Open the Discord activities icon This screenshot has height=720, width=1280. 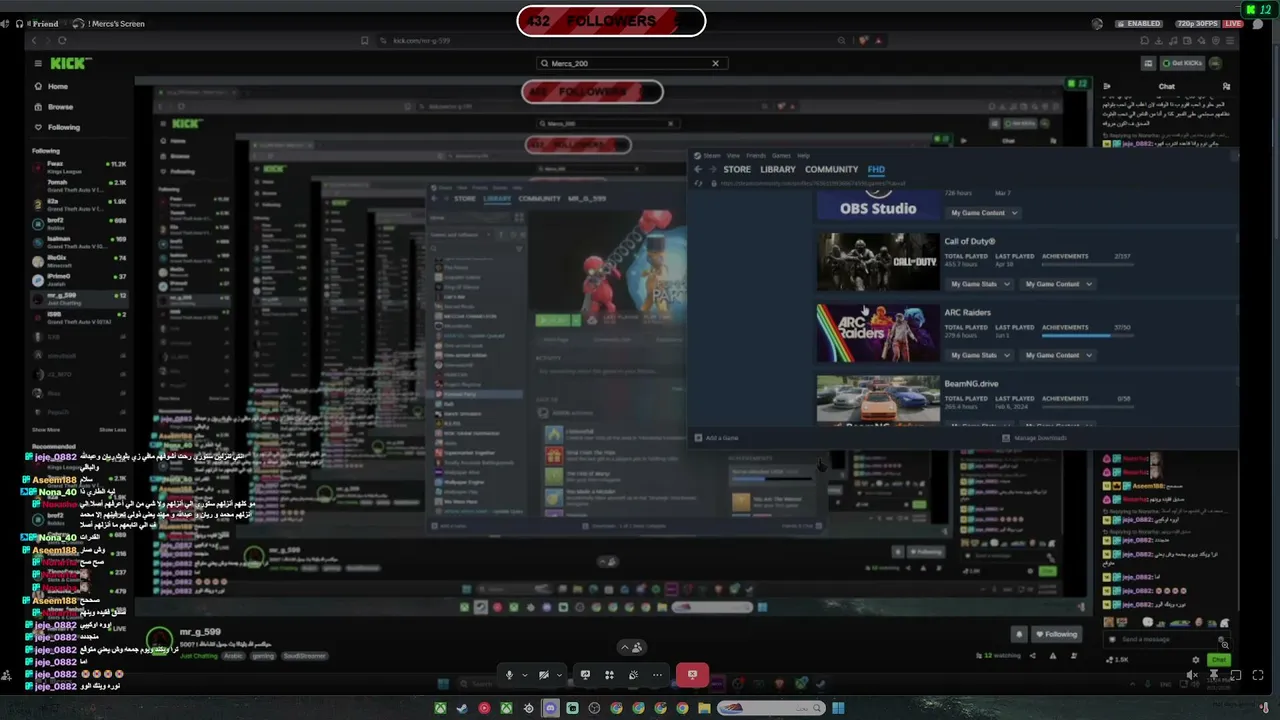click(609, 675)
